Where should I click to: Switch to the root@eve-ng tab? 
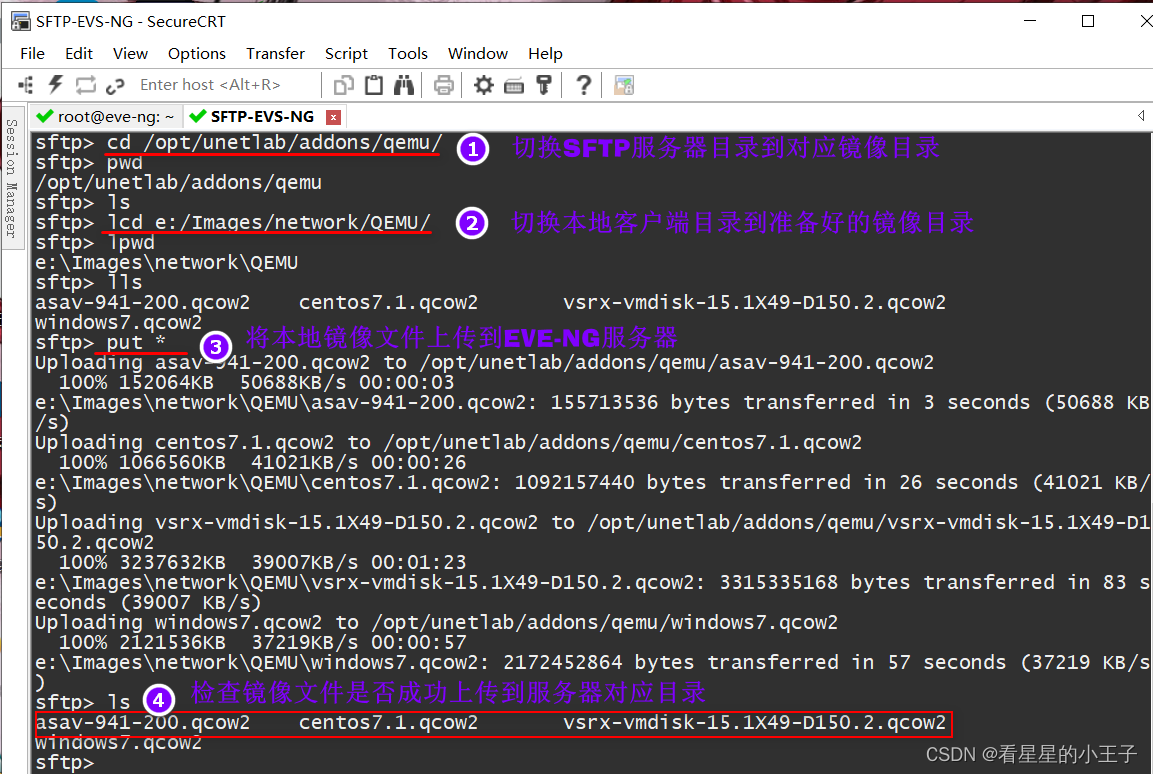pos(107,116)
